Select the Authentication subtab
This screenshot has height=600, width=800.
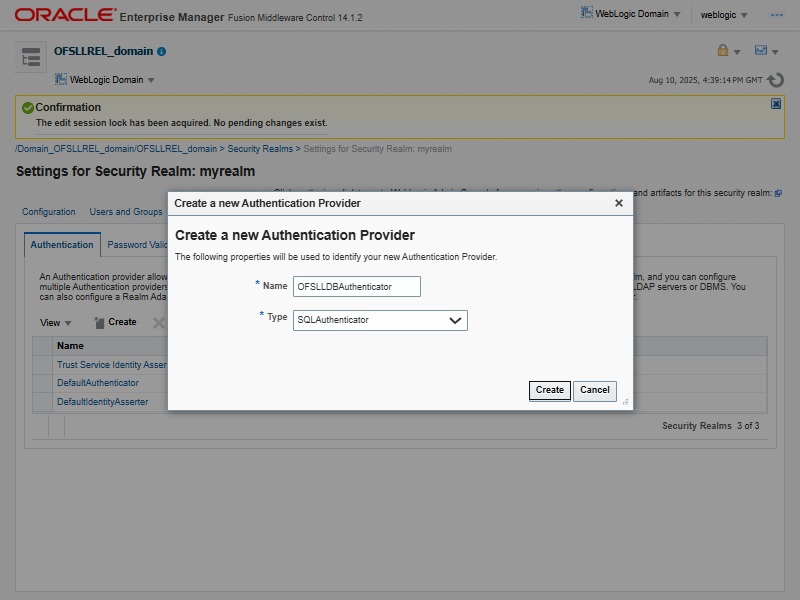62,245
